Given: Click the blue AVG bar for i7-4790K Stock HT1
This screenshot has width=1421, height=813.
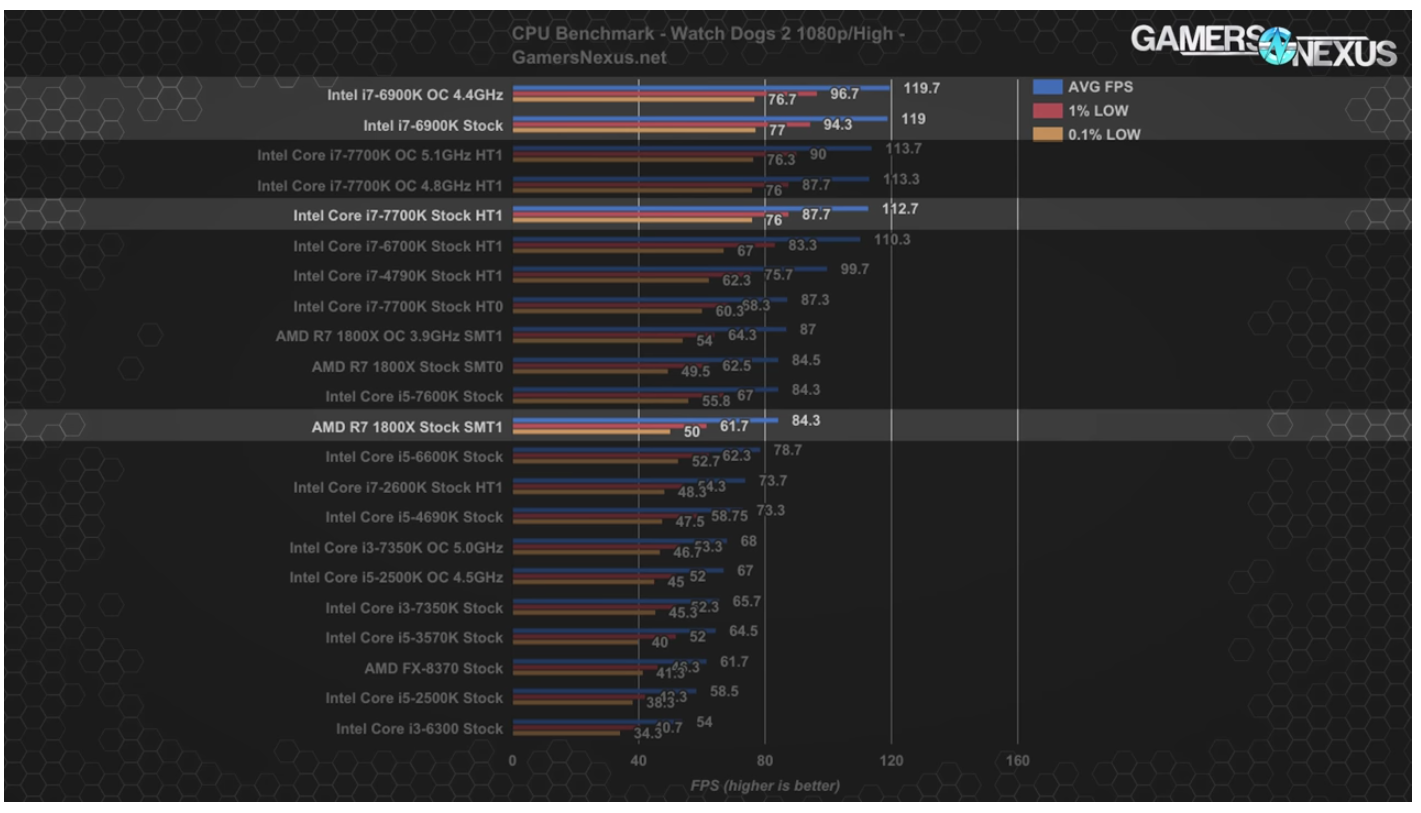Looking at the screenshot, I should (670, 269).
